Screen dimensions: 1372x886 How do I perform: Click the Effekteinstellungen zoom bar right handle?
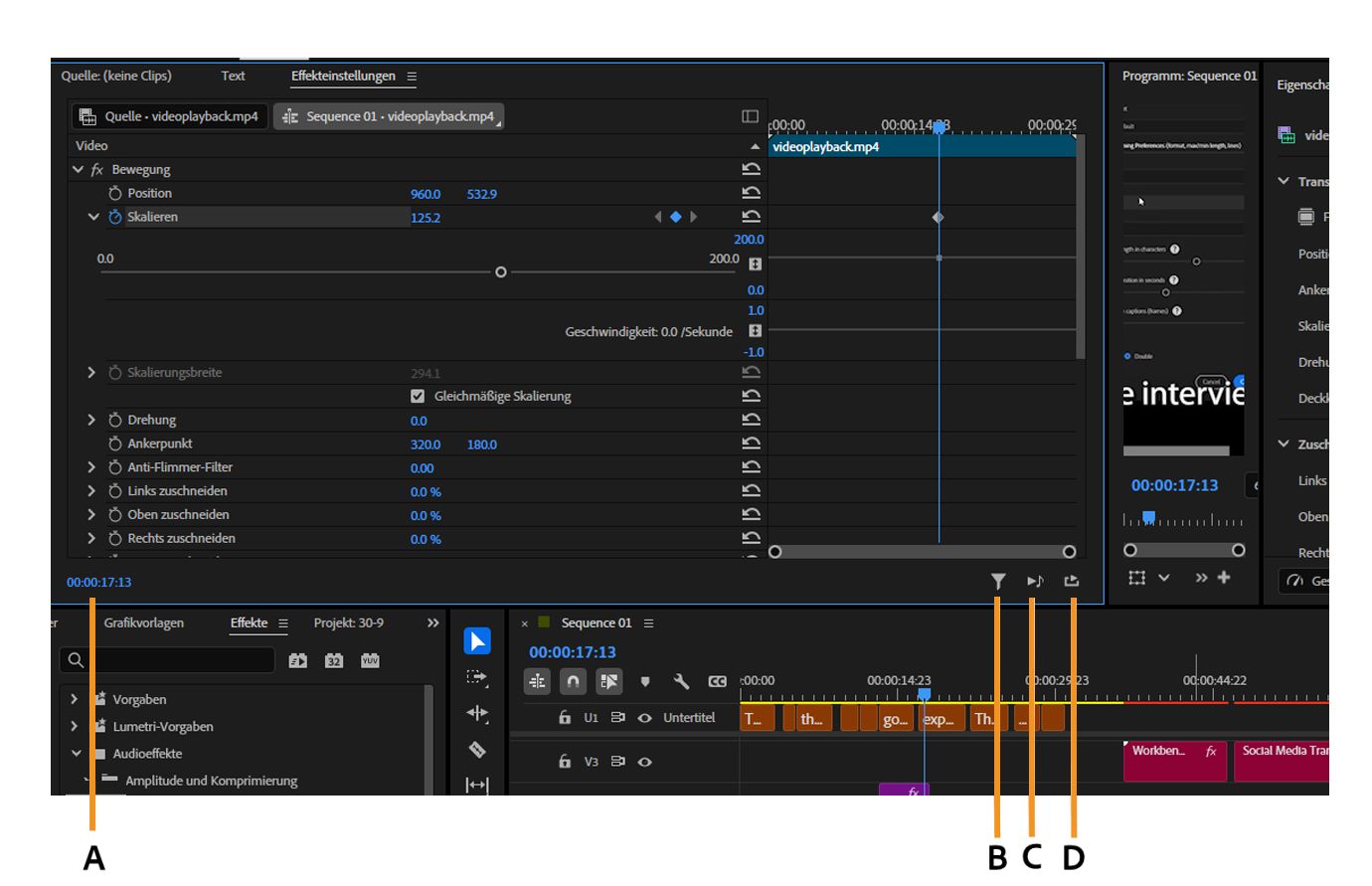click(x=1070, y=552)
